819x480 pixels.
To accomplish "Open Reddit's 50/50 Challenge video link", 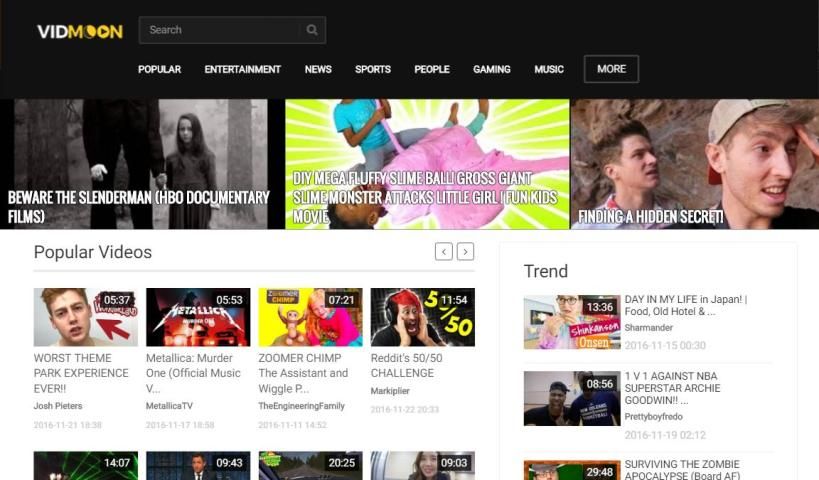I will 406,365.
